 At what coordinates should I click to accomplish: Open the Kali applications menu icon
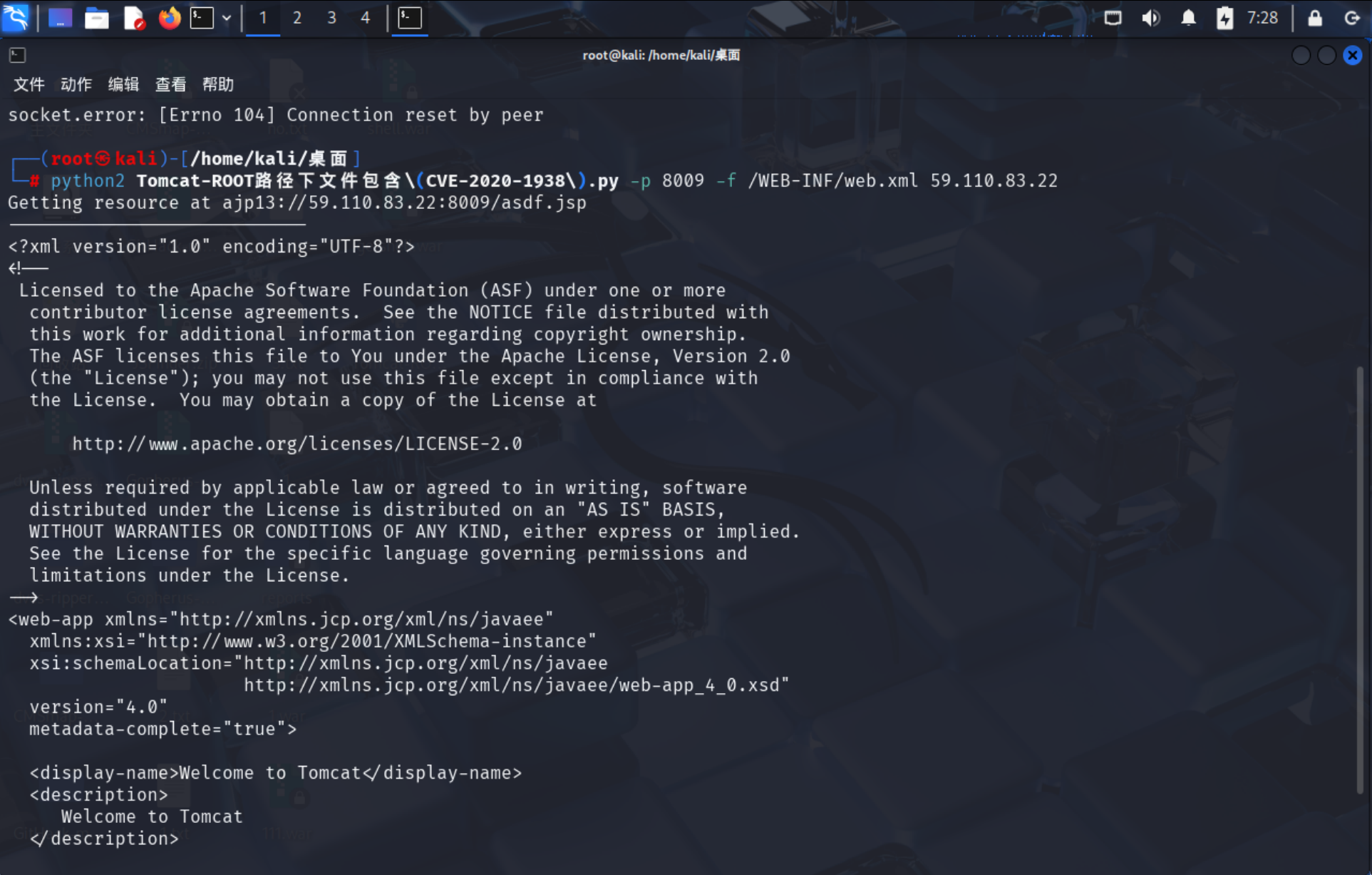pyautogui.click(x=16, y=18)
